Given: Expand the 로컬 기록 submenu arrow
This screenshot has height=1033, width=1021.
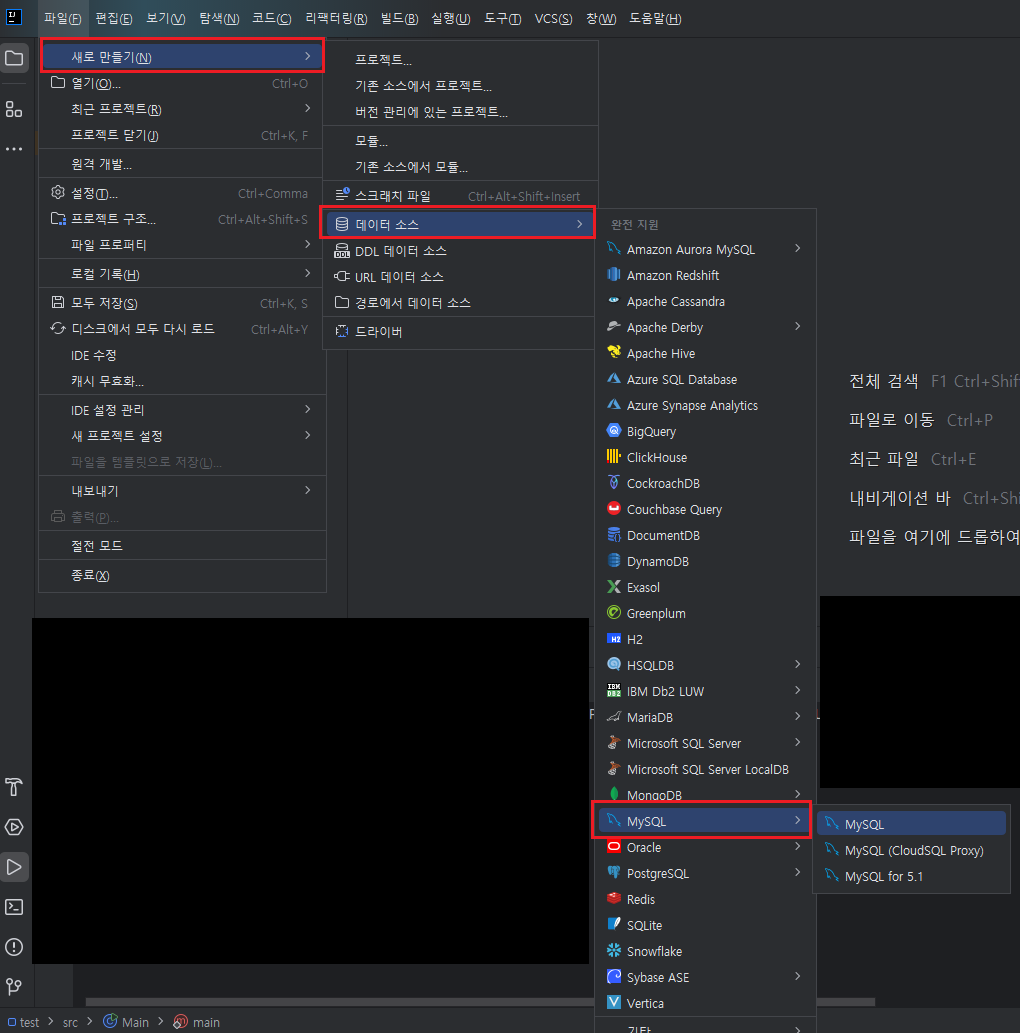Looking at the screenshot, I should pyautogui.click(x=308, y=273).
